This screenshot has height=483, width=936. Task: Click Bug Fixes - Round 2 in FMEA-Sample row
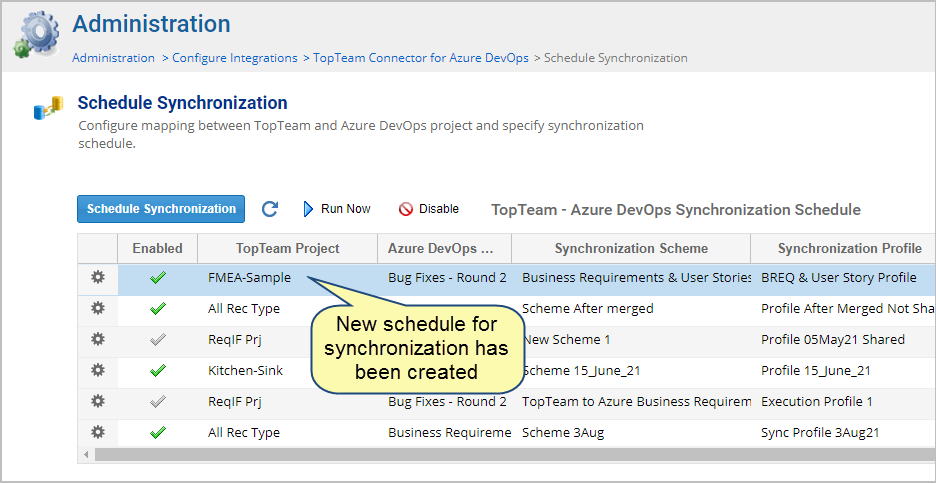pyautogui.click(x=447, y=278)
